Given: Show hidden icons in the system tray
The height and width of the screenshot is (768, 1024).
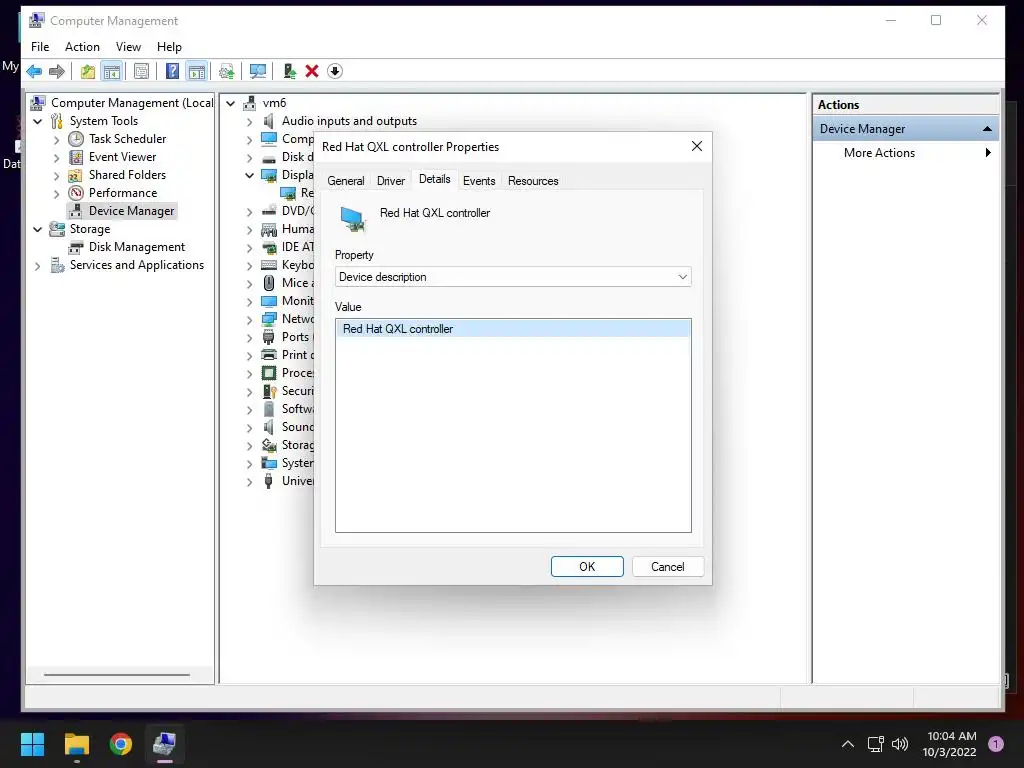Looking at the screenshot, I should tap(848, 744).
